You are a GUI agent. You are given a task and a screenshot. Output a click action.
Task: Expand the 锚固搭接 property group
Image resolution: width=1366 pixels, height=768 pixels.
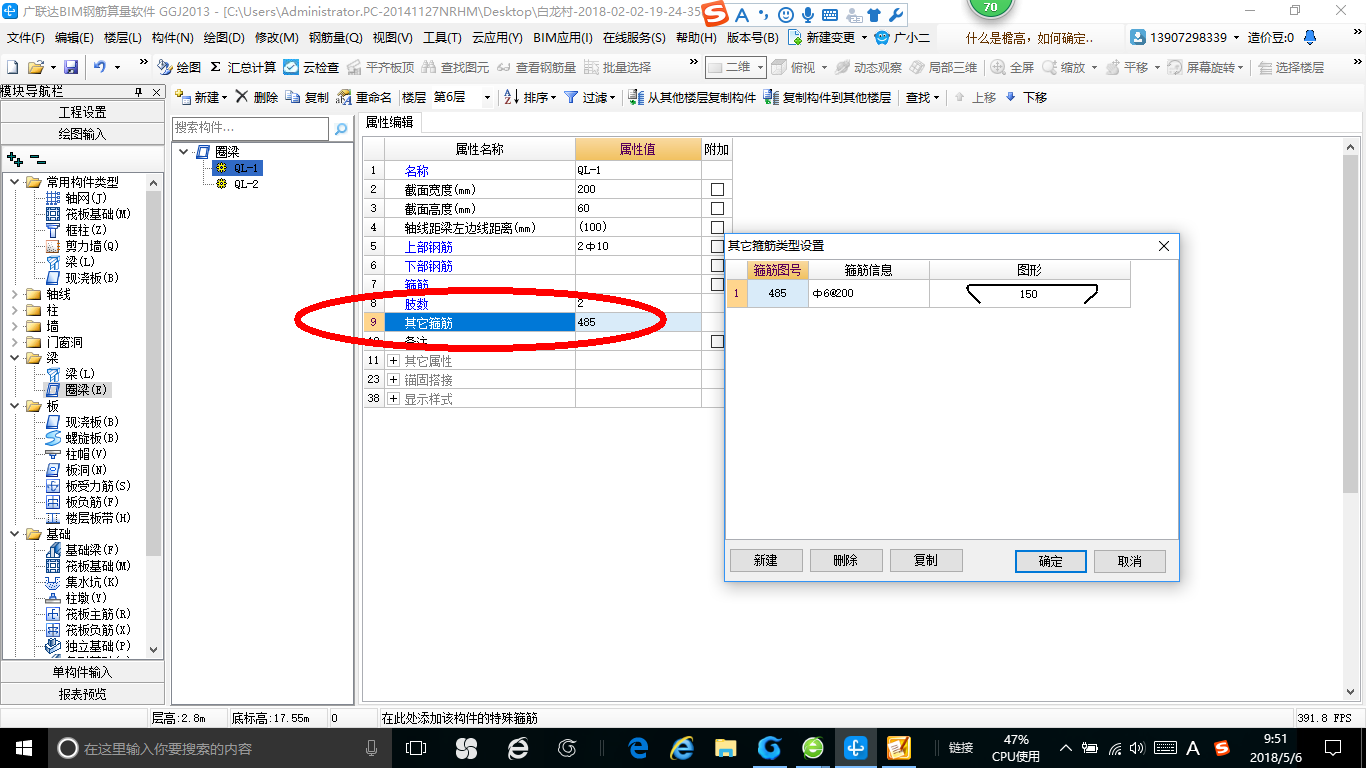(393, 379)
